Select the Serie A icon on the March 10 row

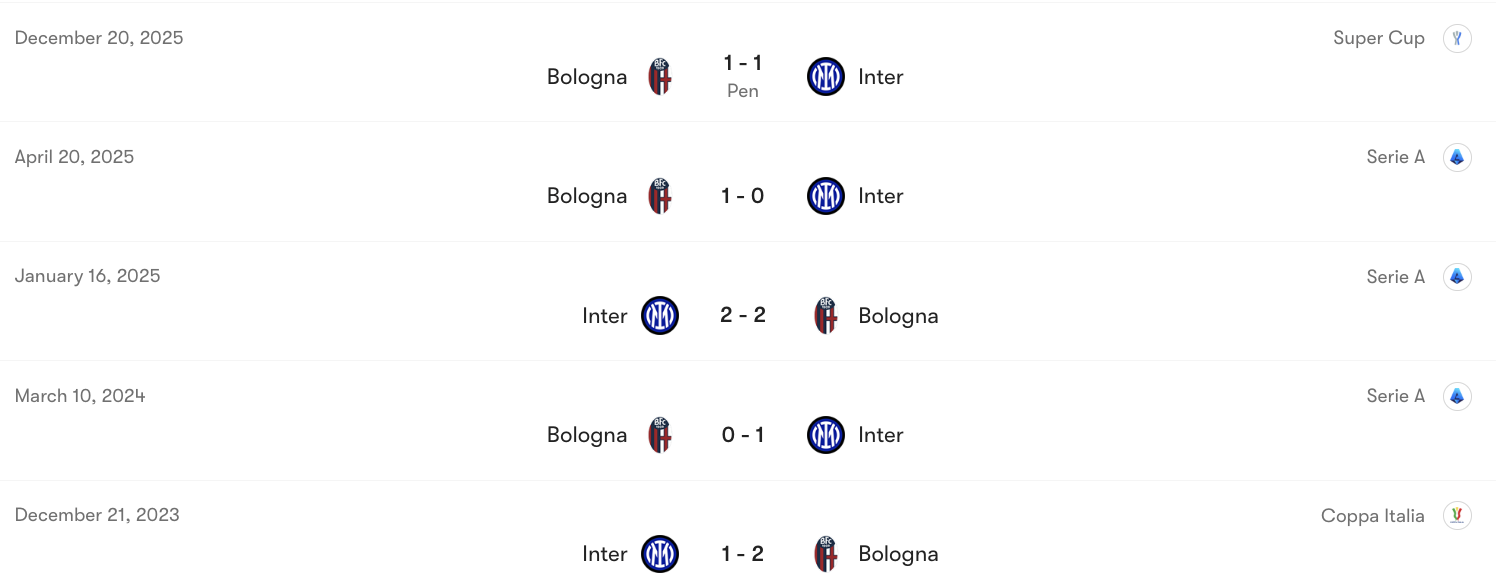(x=1457, y=396)
